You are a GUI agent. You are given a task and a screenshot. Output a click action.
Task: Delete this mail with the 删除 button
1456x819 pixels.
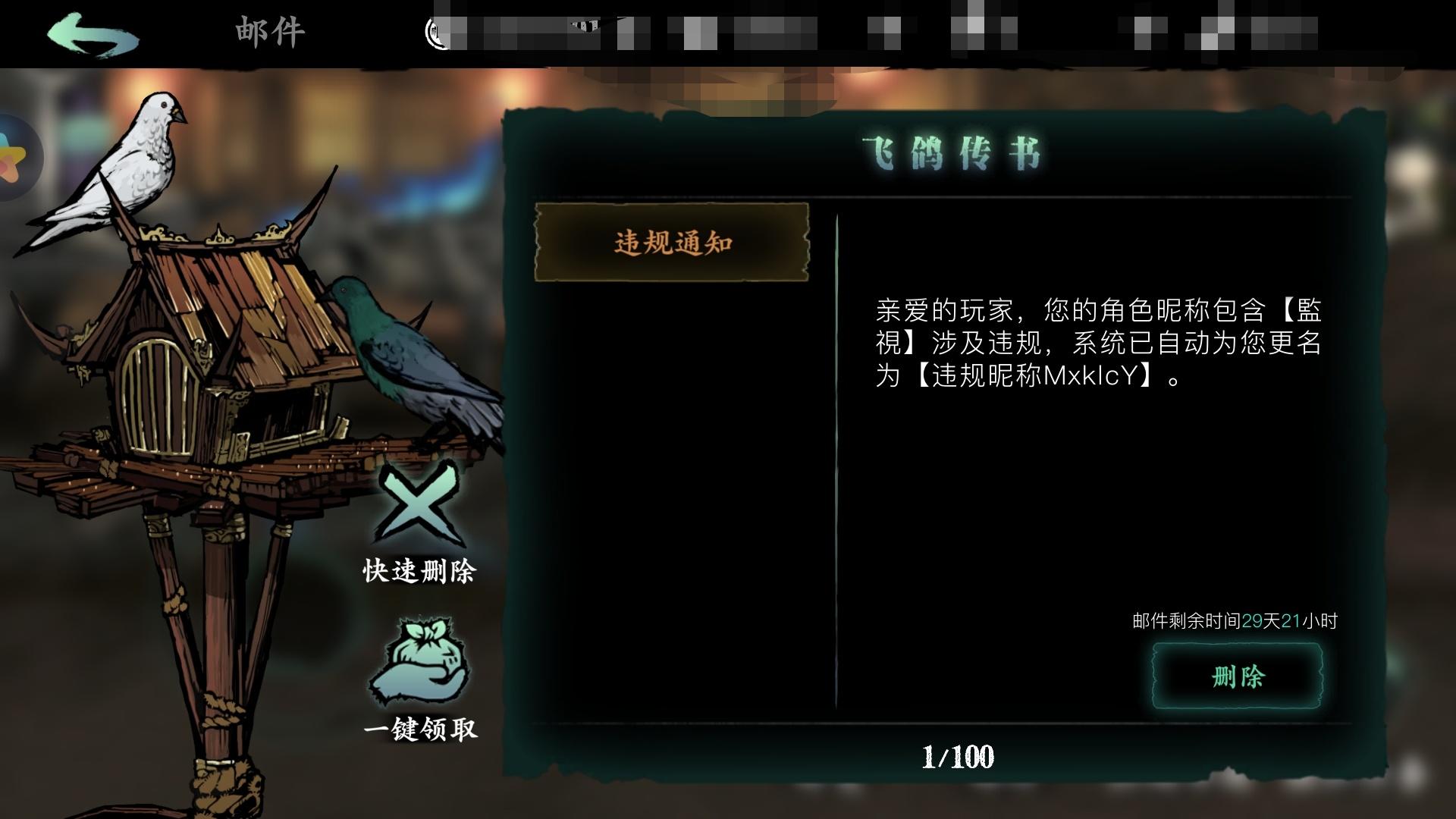coord(1237,676)
